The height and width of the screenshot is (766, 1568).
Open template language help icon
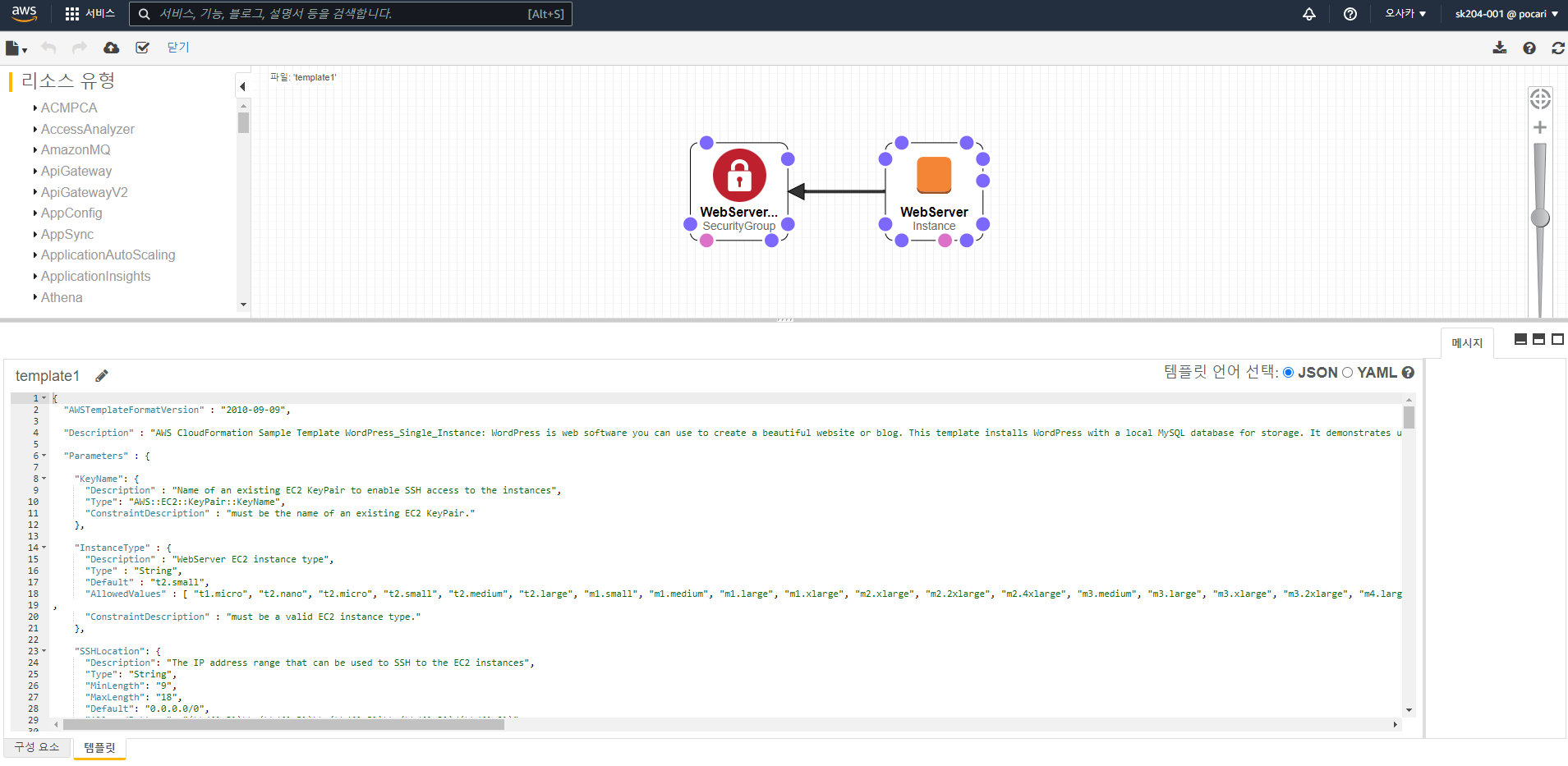[x=1408, y=373]
